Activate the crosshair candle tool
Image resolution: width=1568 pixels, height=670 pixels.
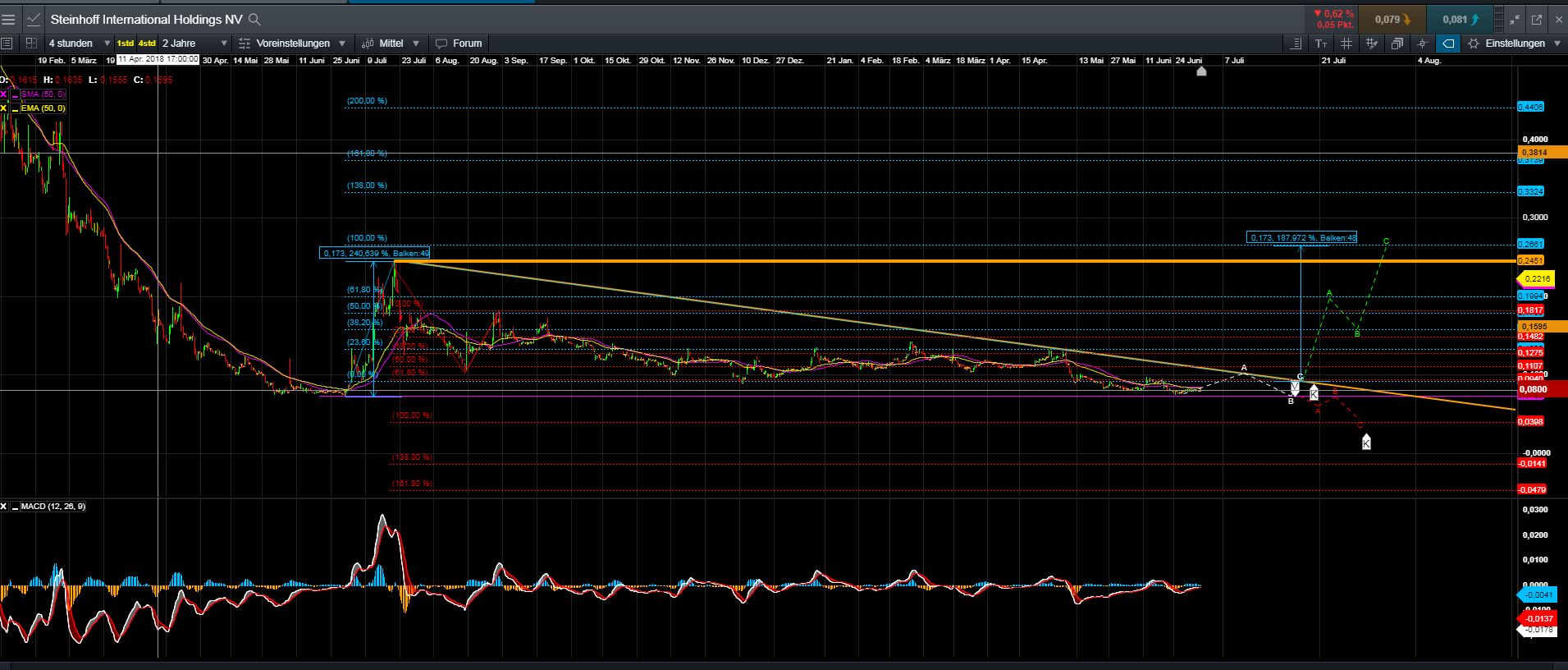pyautogui.click(x=1423, y=44)
